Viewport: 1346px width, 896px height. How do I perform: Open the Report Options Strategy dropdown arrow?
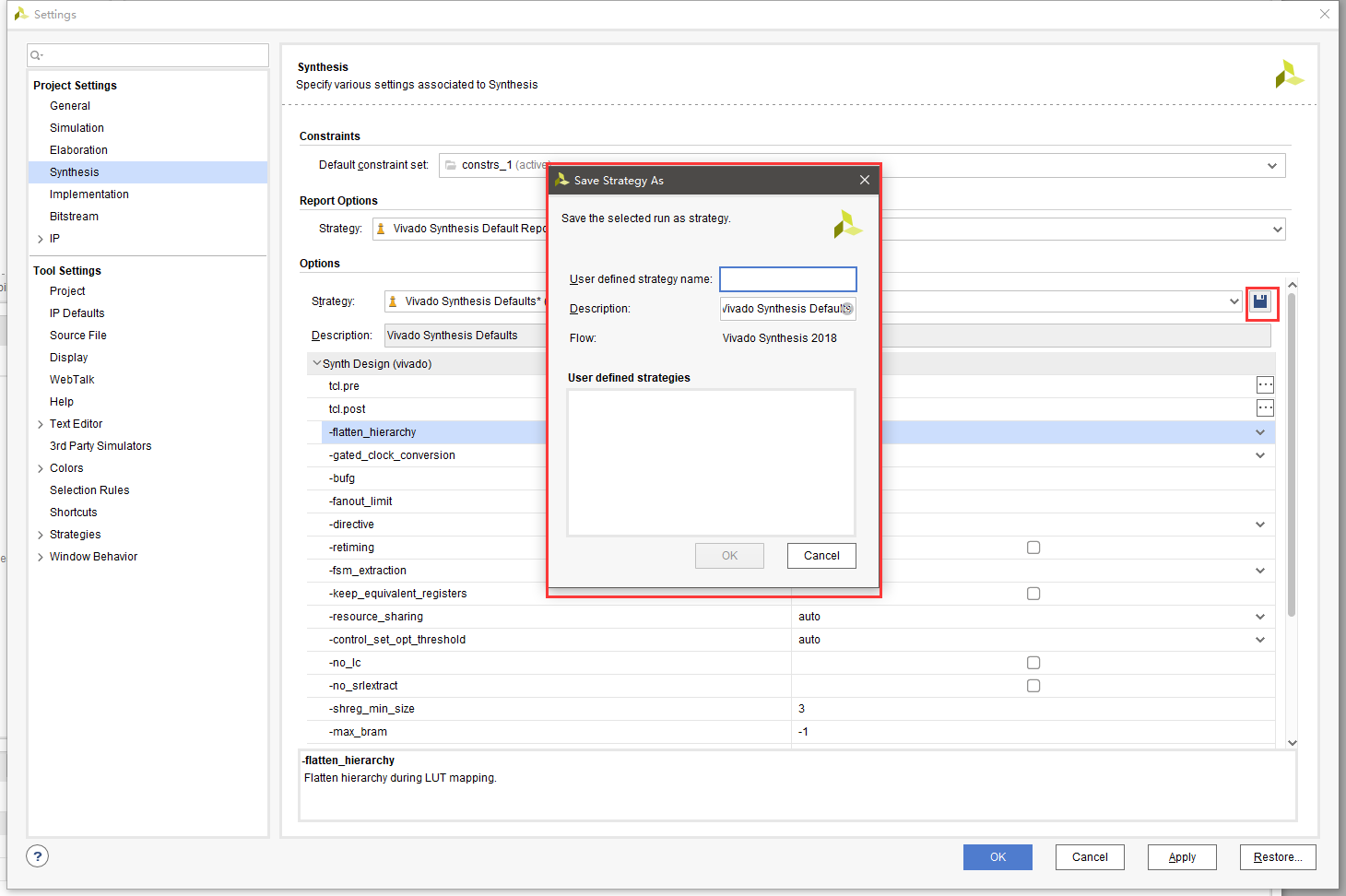pyautogui.click(x=1278, y=230)
